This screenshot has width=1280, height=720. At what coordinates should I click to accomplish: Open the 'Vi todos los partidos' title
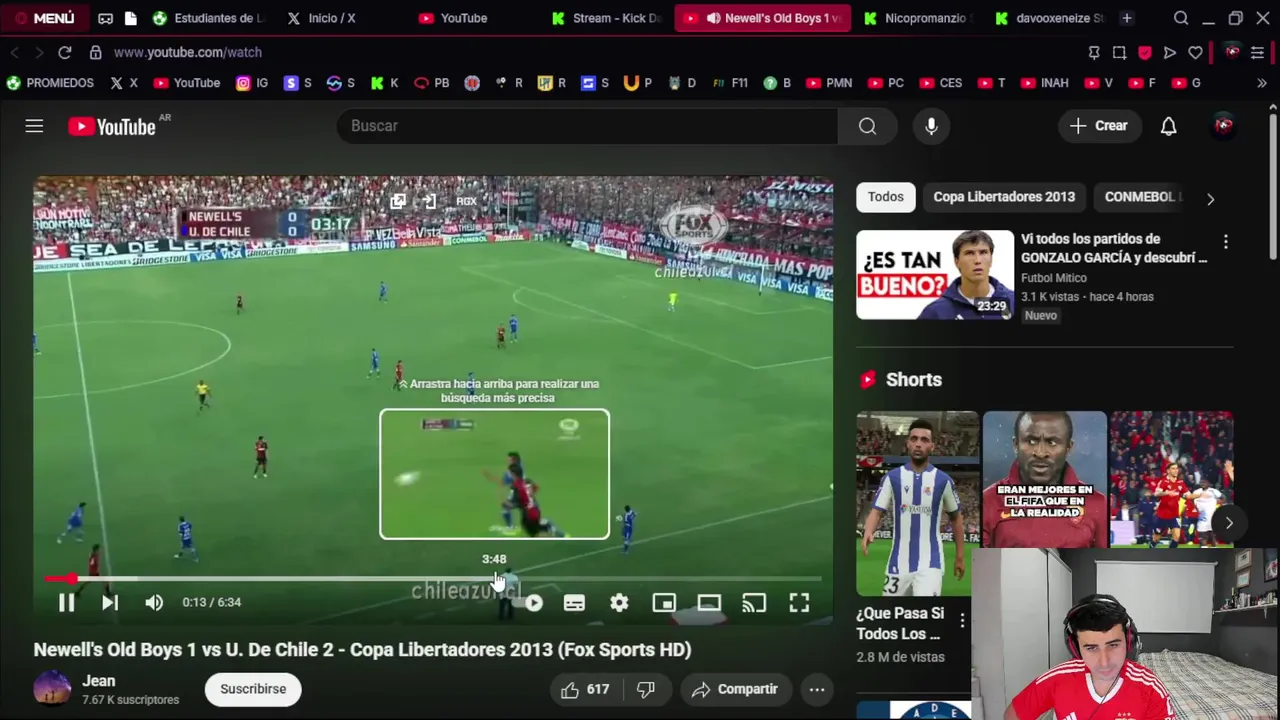1113,248
